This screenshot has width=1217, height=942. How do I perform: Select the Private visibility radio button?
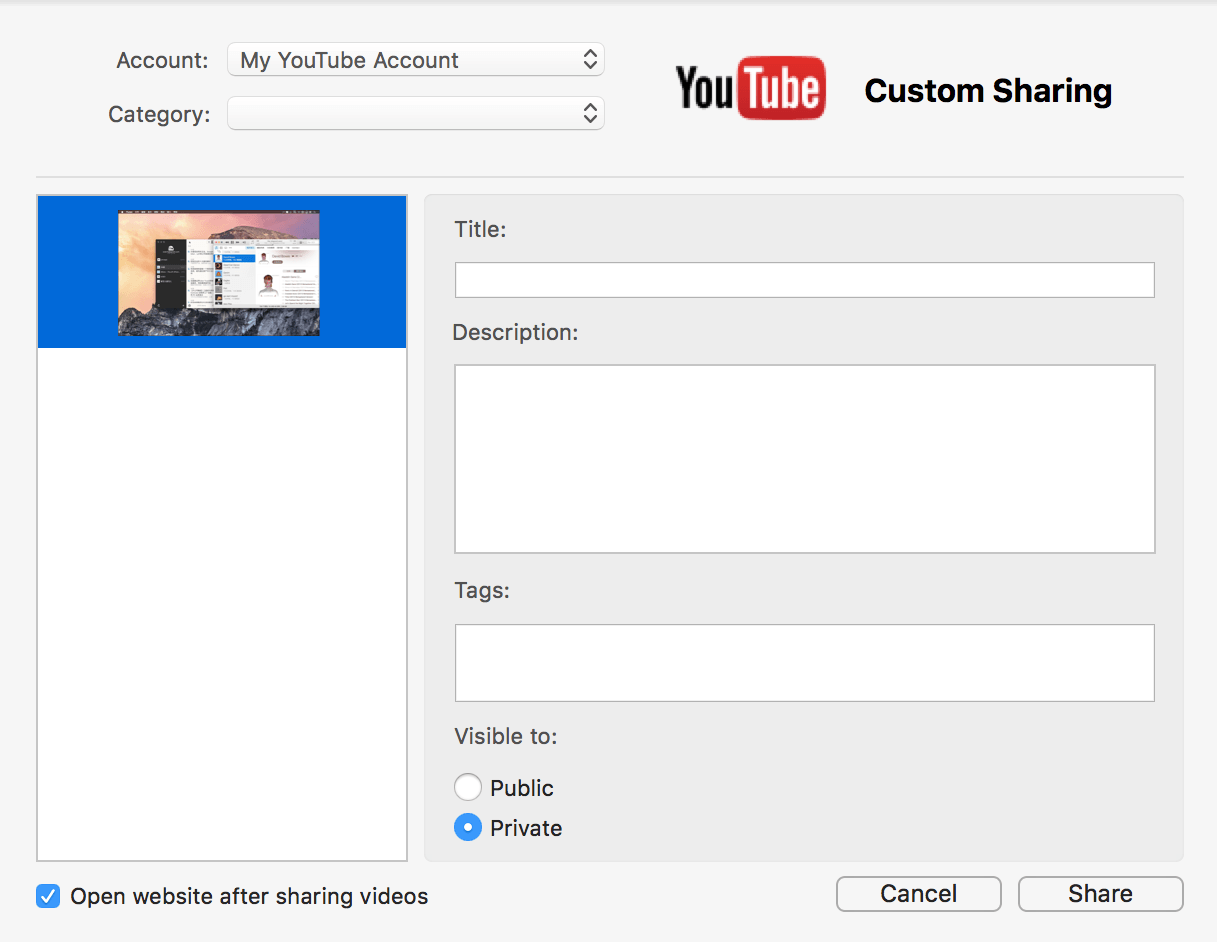pos(468,828)
